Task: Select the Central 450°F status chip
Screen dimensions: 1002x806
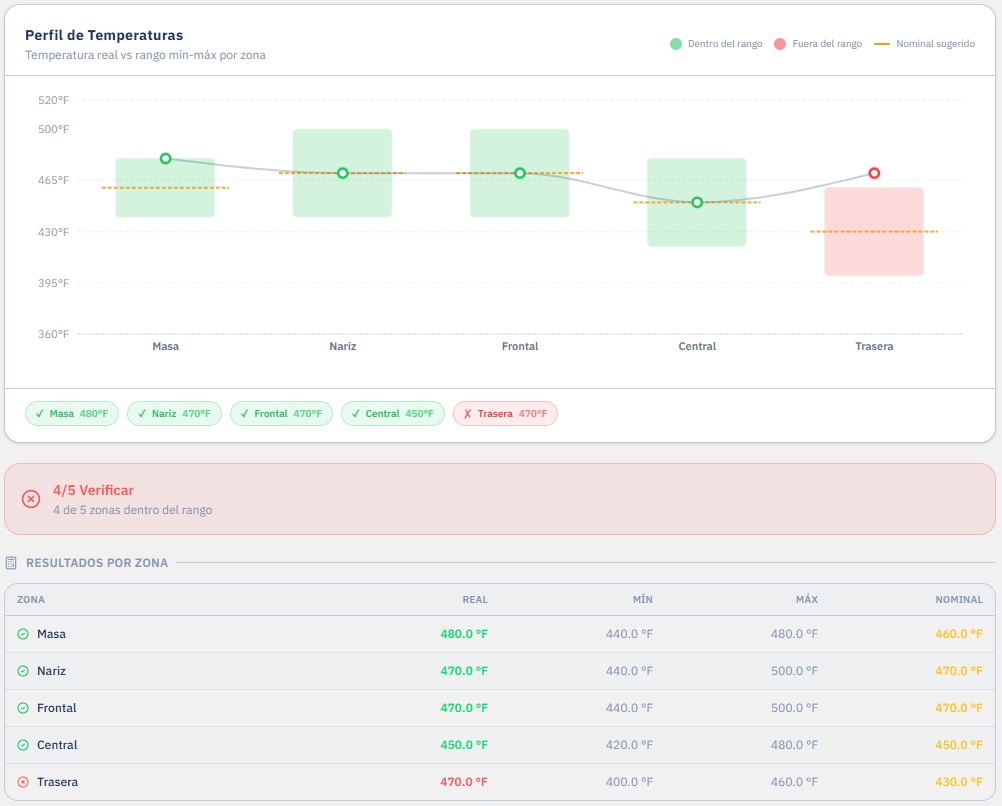Action: click(393, 414)
